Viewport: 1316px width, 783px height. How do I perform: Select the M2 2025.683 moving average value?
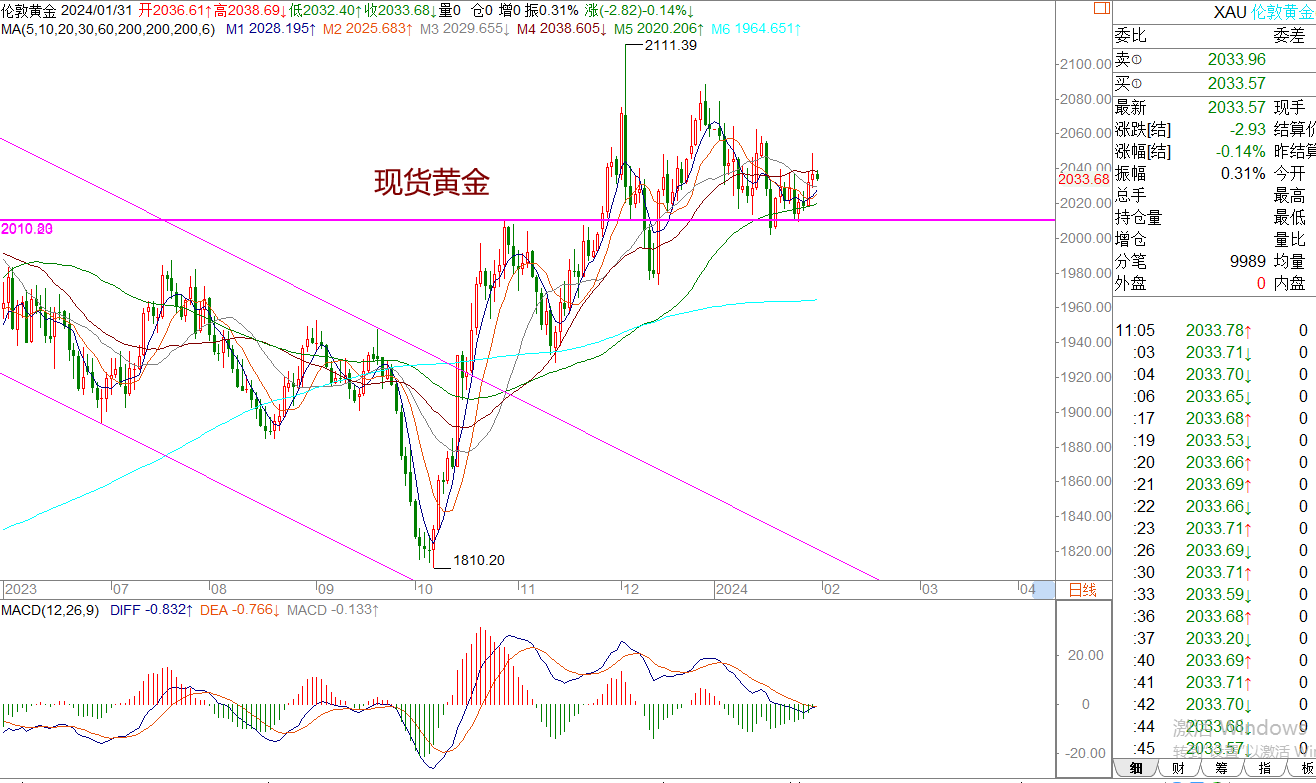(x=369, y=29)
